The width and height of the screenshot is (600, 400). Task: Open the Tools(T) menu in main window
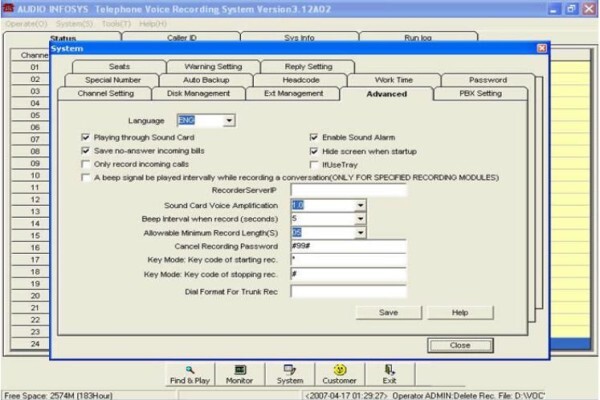tap(116, 24)
